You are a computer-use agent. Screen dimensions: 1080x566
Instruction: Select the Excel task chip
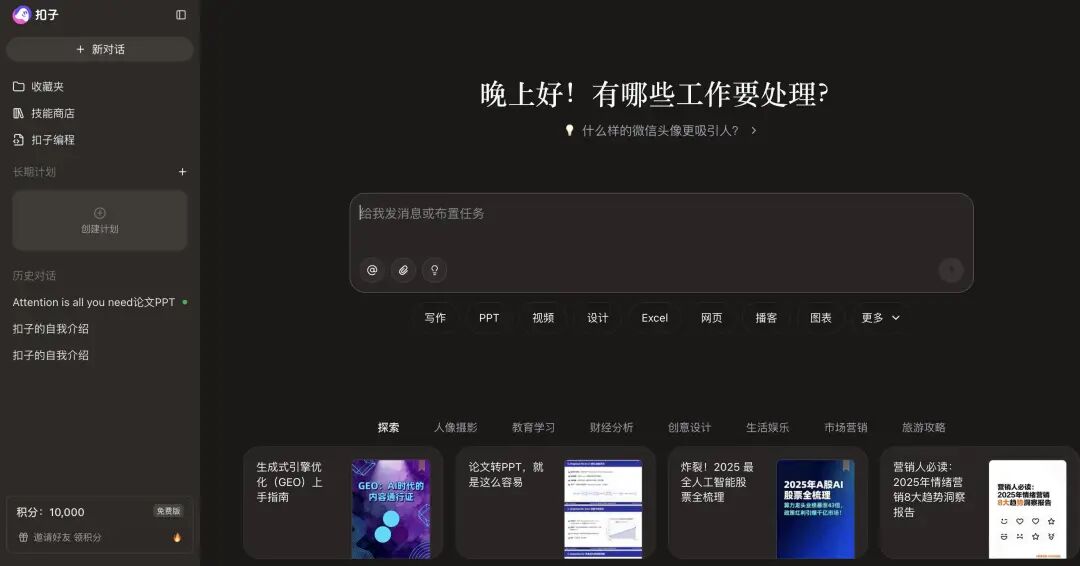point(654,317)
